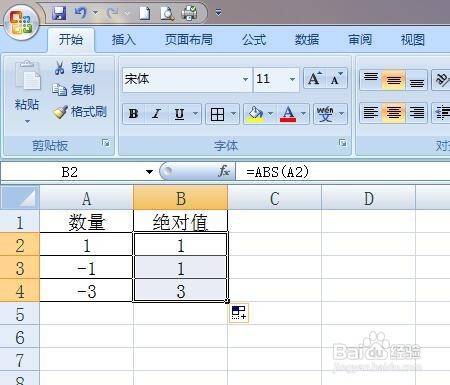
Task: Click the fx insert function icon
Action: pos(224,171)
